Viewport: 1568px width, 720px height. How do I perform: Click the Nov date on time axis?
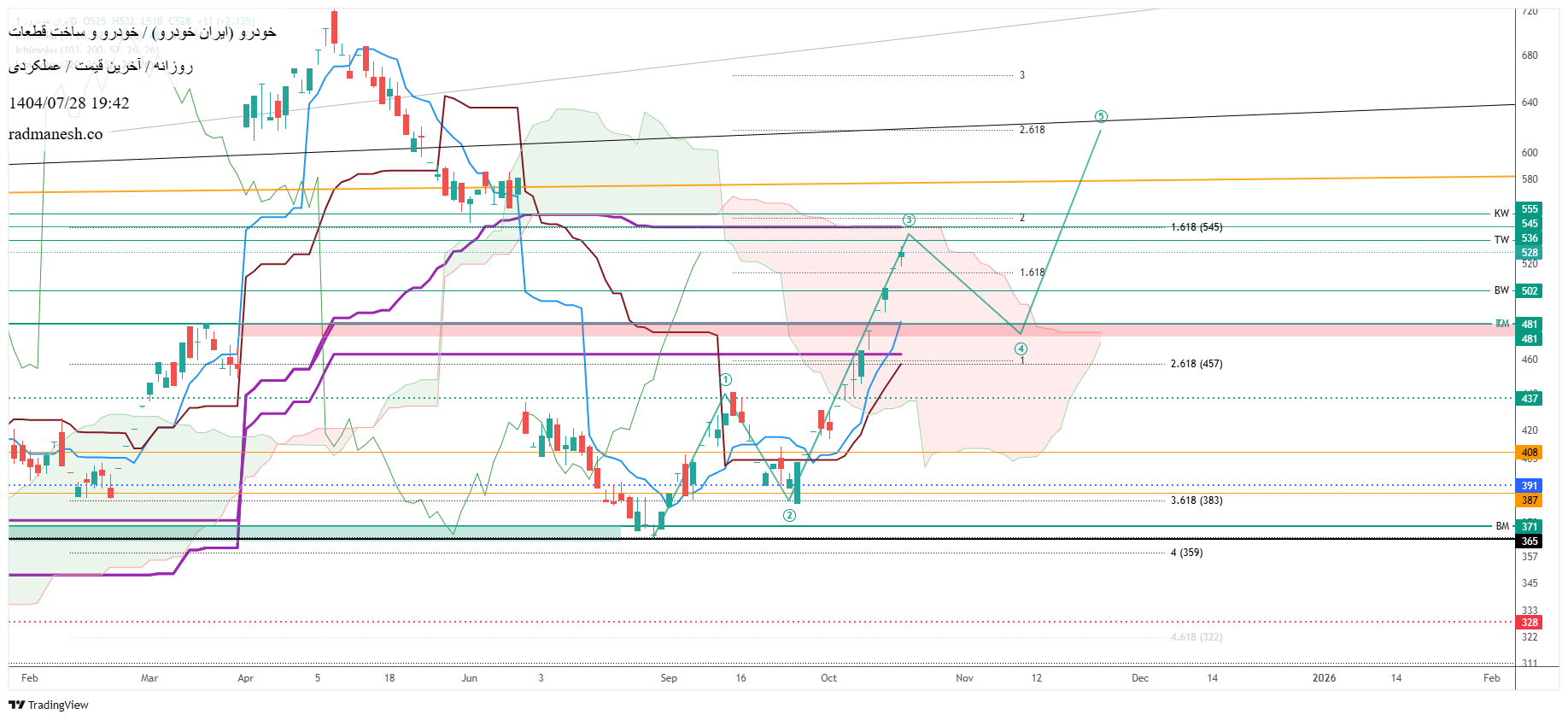coord(964,678)
